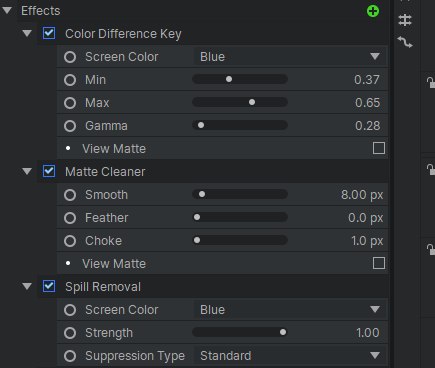Click the Gamma slider track
The height and width of the screenshot is (368, 435).
pos(240,125)
